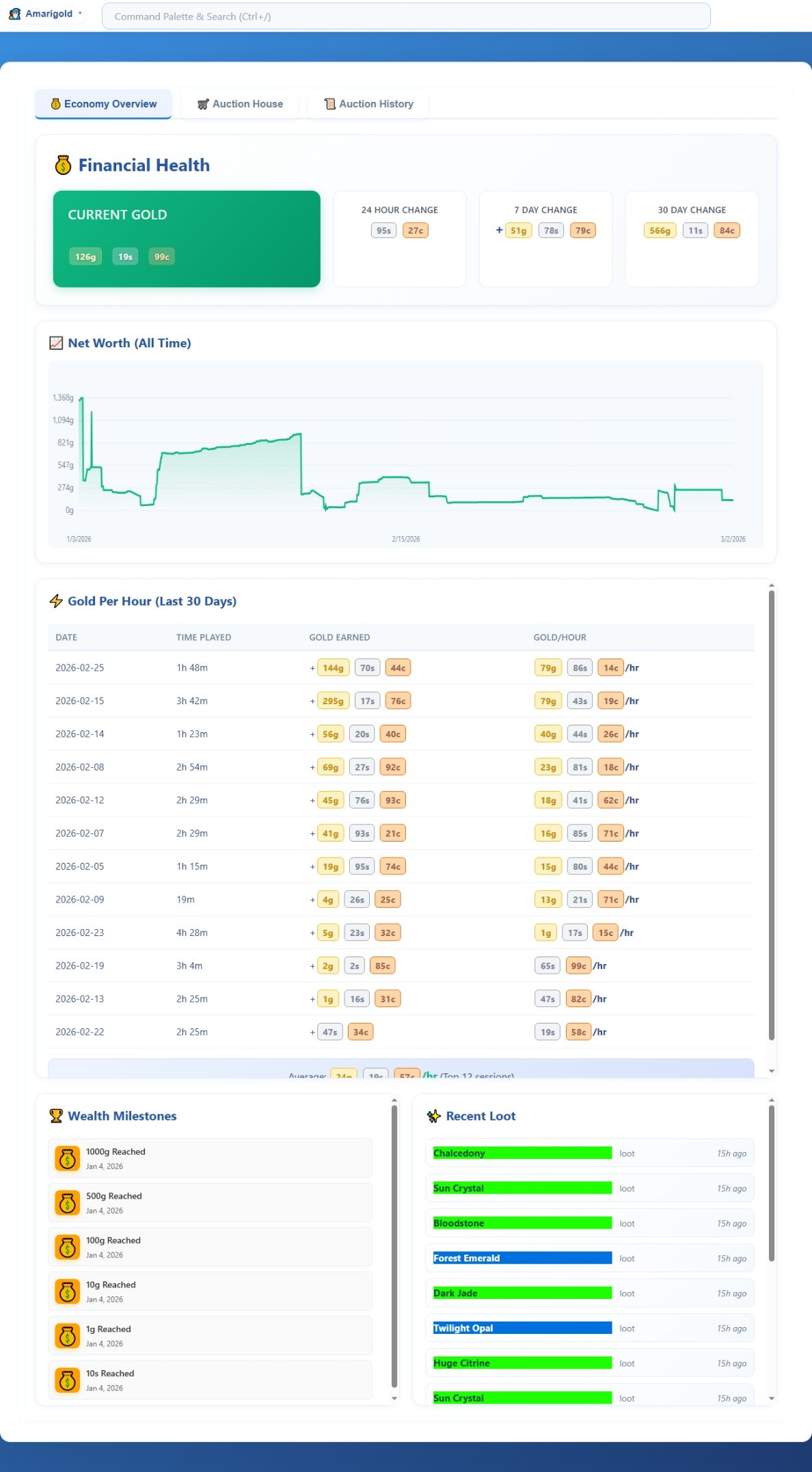Click the sparkles icon beside Recent Loot
Screen dimensions: 812x1472
[x=435, y=1115]
